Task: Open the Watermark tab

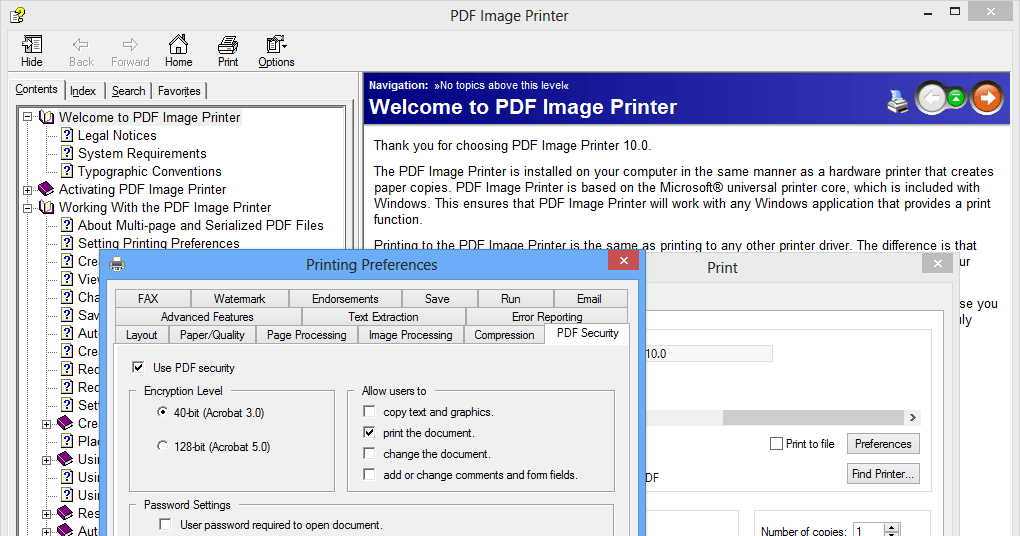Action: (239, 299)
